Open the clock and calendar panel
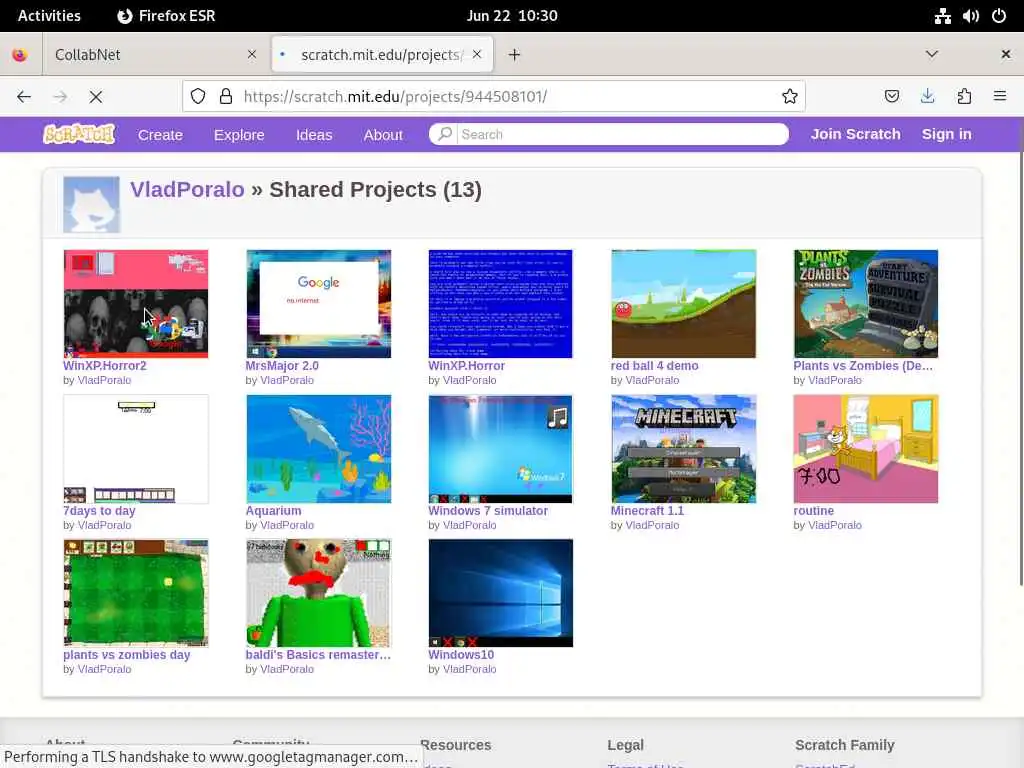Image resolution: width=1024 pixels, height=768 pixels. click(512, 16)
